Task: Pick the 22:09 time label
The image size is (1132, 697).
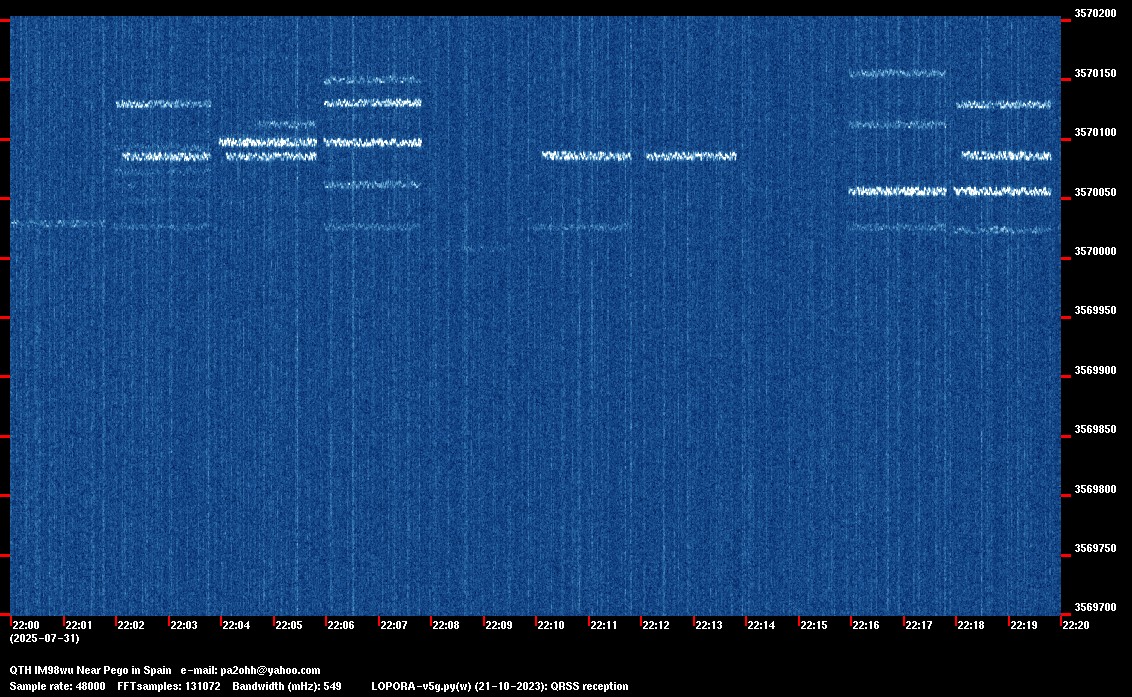Action: (498, 625)
